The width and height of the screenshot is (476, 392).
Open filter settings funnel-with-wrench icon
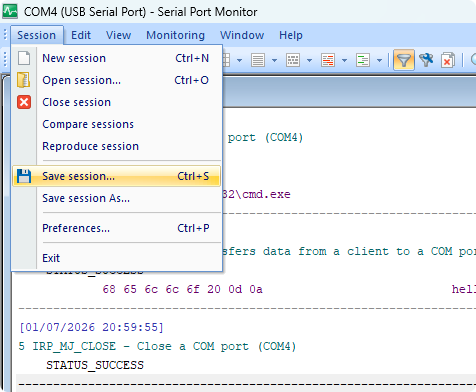pos(426,60)
